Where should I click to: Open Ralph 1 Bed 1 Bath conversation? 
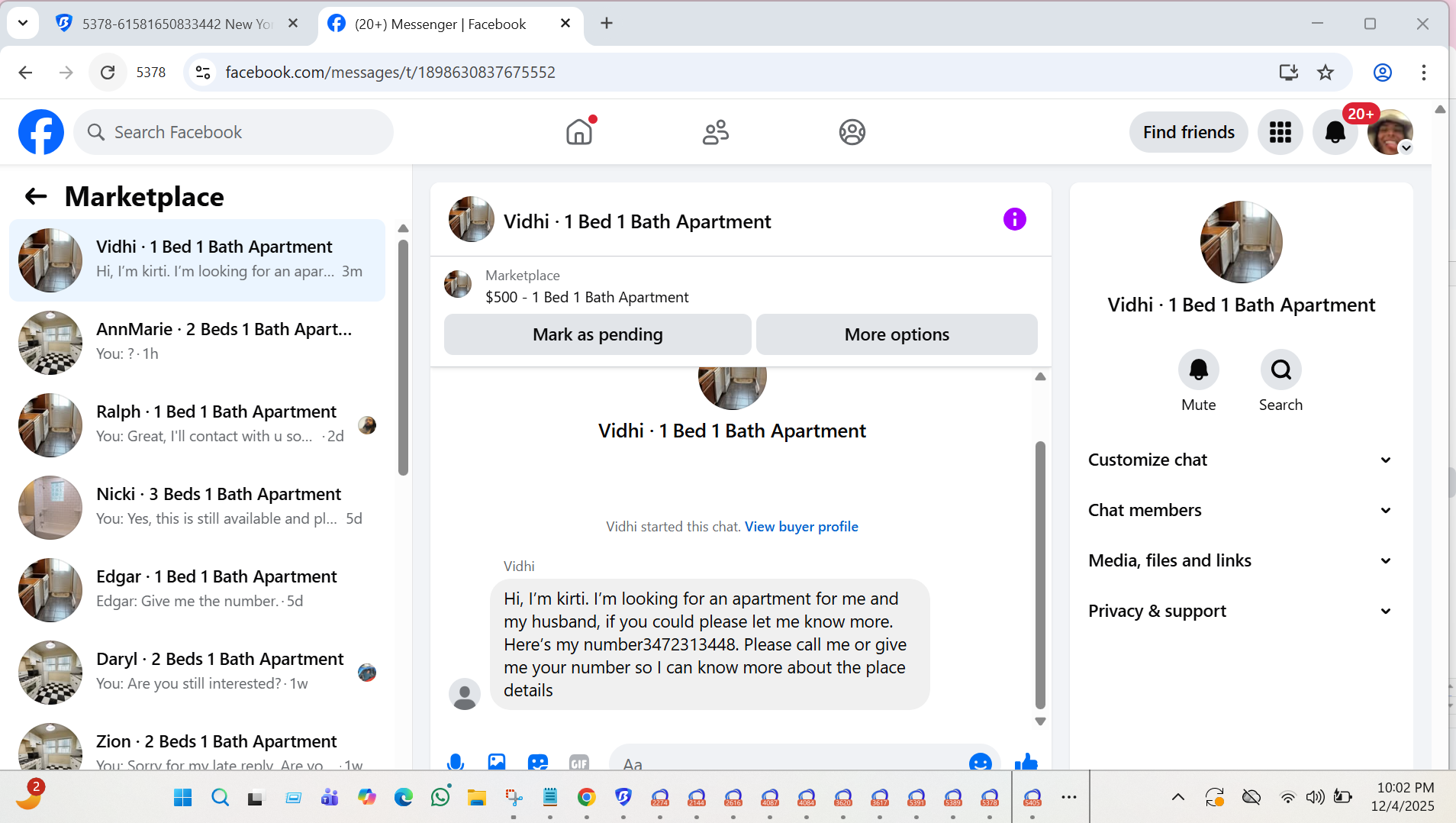pyautogui.click(x=197, y=424)
